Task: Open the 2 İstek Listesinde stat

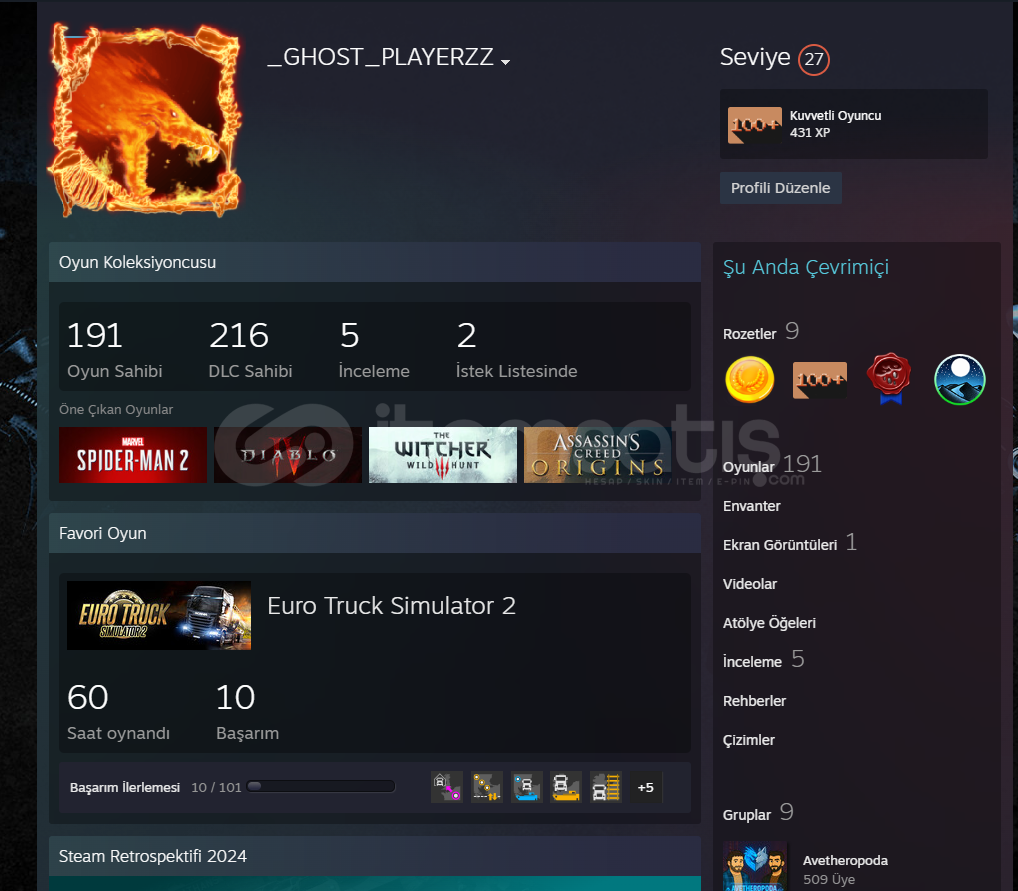Action: (x=516, y=349)
